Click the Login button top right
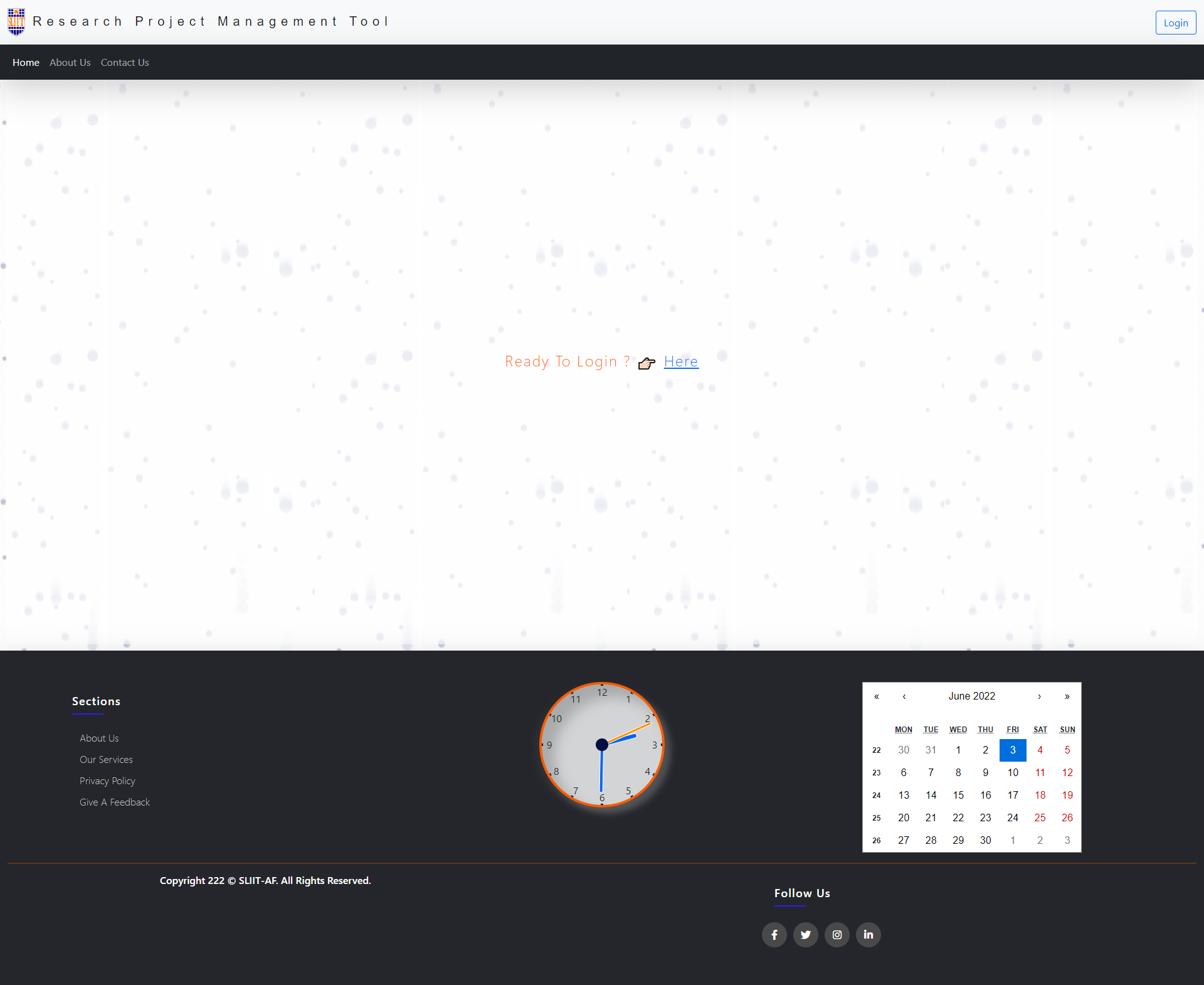Image resolution: width=1204 pixels, height=985 pixels. coord(1176,22)
